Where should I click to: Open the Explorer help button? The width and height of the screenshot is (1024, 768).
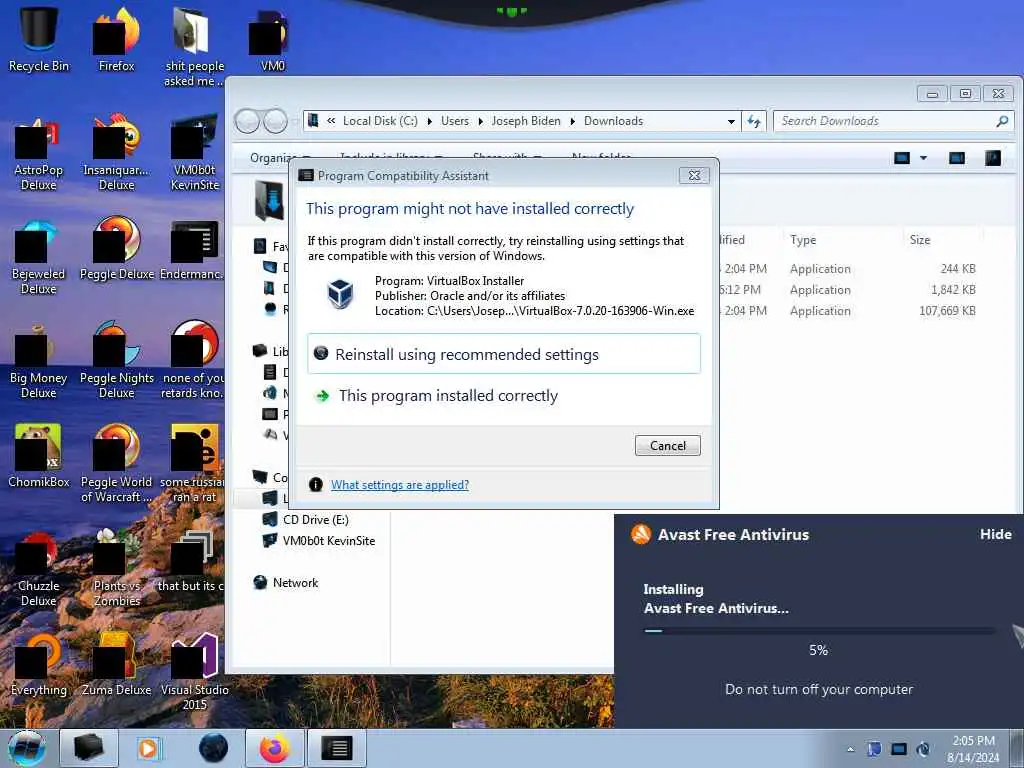tap(993, 158)
